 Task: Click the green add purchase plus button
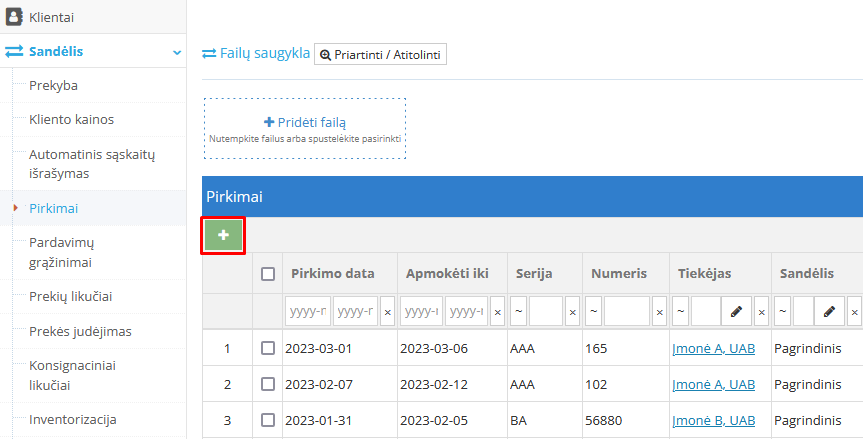point(223,234)
